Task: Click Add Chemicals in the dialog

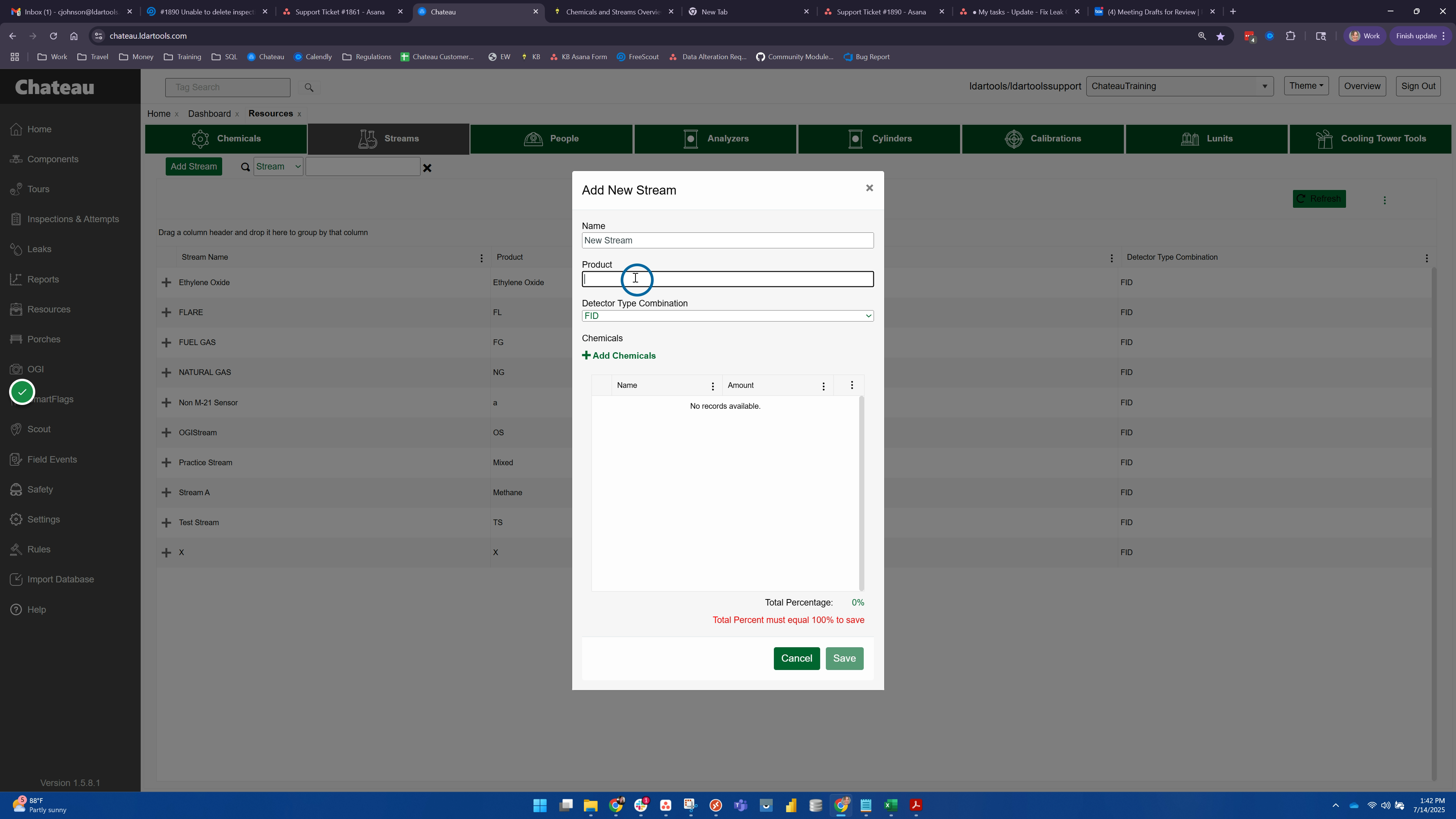Action: click(x=619, y=356)
